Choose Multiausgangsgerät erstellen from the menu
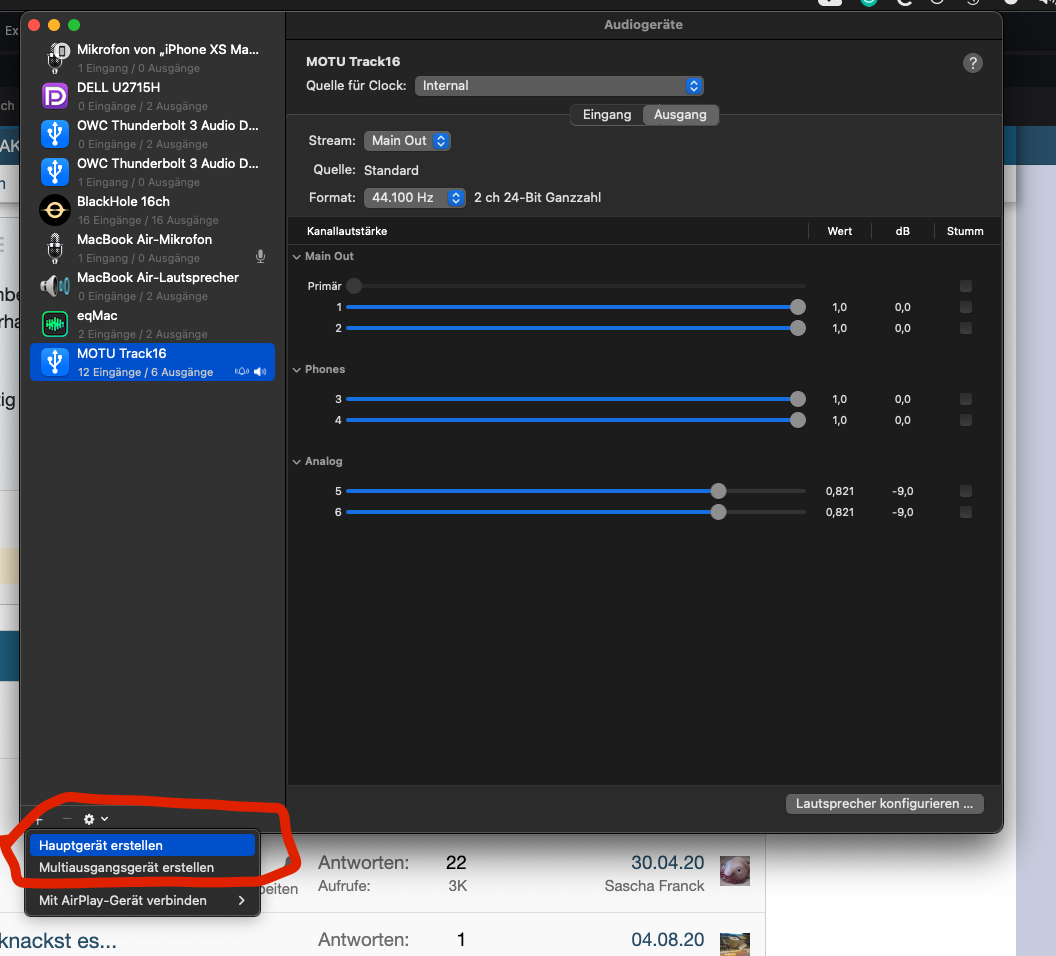Screen dimensions: 1056x956 (x=126, y=867)
